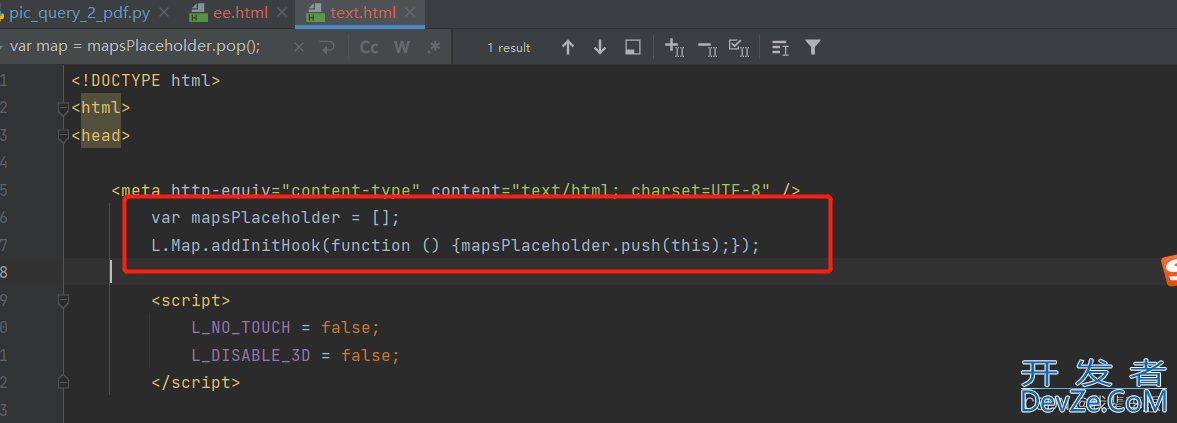Toggle Match Case (Cc) option
The height and width of the screenshot is (423, 1177).
click(369, 47)
